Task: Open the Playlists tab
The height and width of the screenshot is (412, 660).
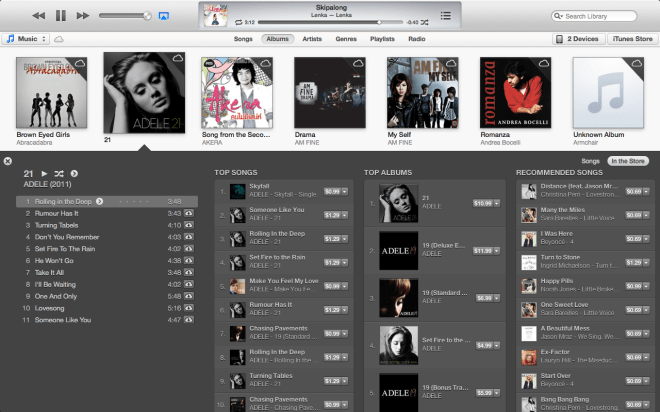Action: 383,39
